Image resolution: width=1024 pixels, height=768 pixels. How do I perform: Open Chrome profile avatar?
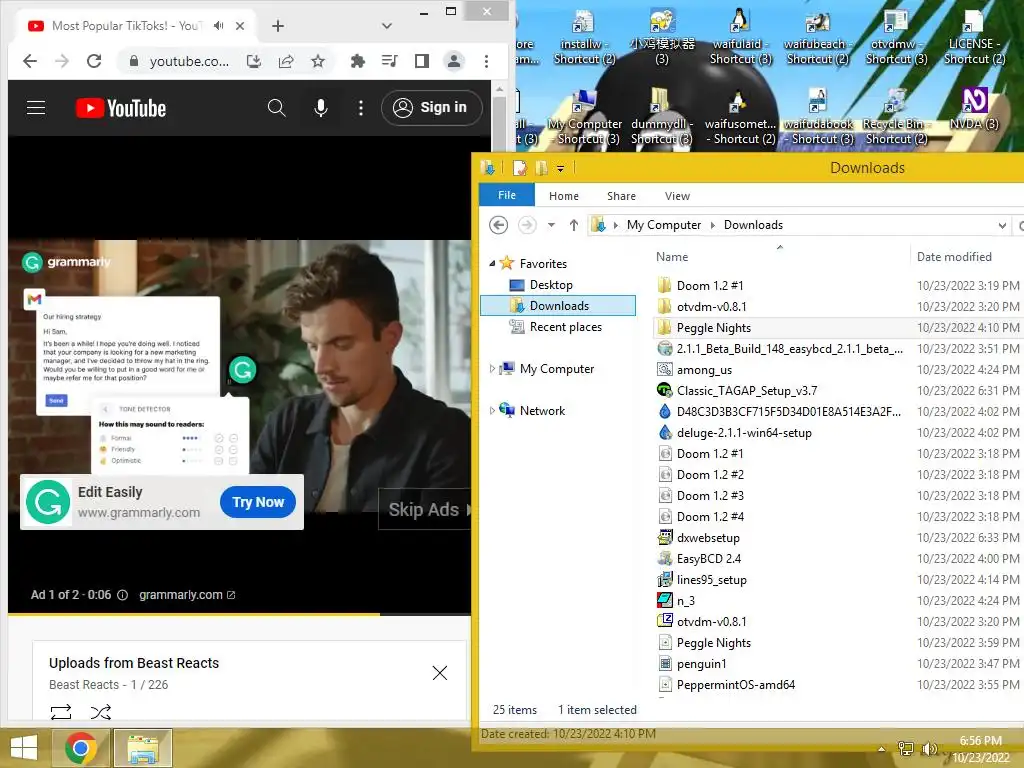pyautogui.click(x=454, y=61)
